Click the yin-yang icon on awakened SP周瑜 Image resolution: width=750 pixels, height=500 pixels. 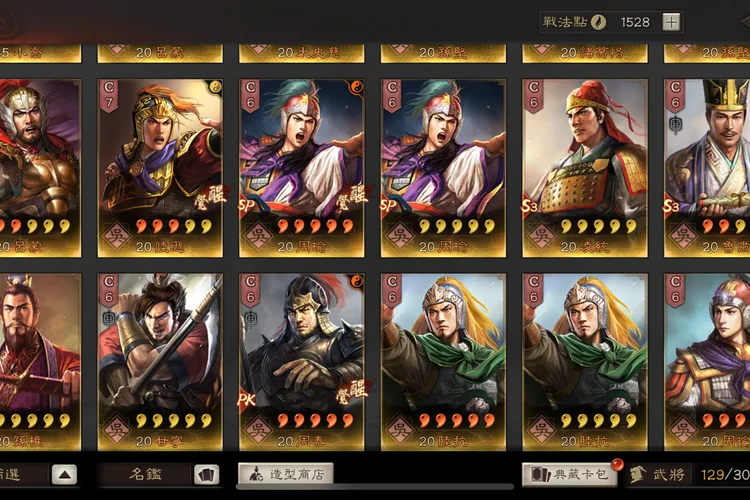[x=357, y=87]
